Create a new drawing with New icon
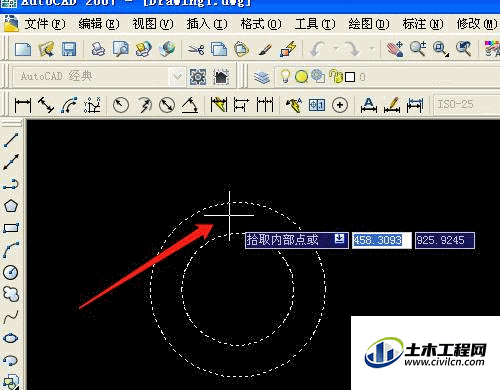 click(x=23, y=49)
